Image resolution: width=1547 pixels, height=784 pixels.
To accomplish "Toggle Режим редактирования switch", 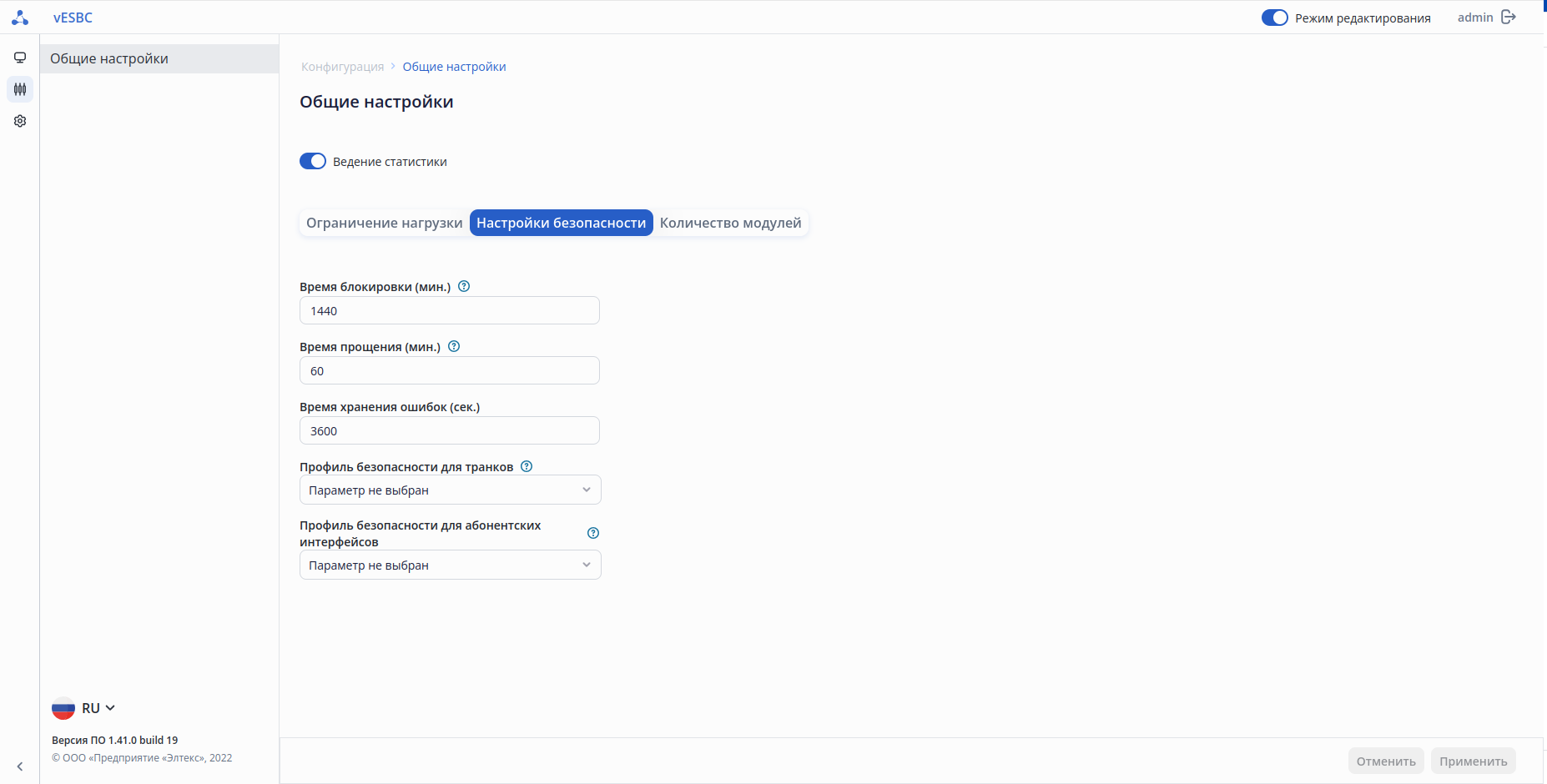I will coord(1274,18).
